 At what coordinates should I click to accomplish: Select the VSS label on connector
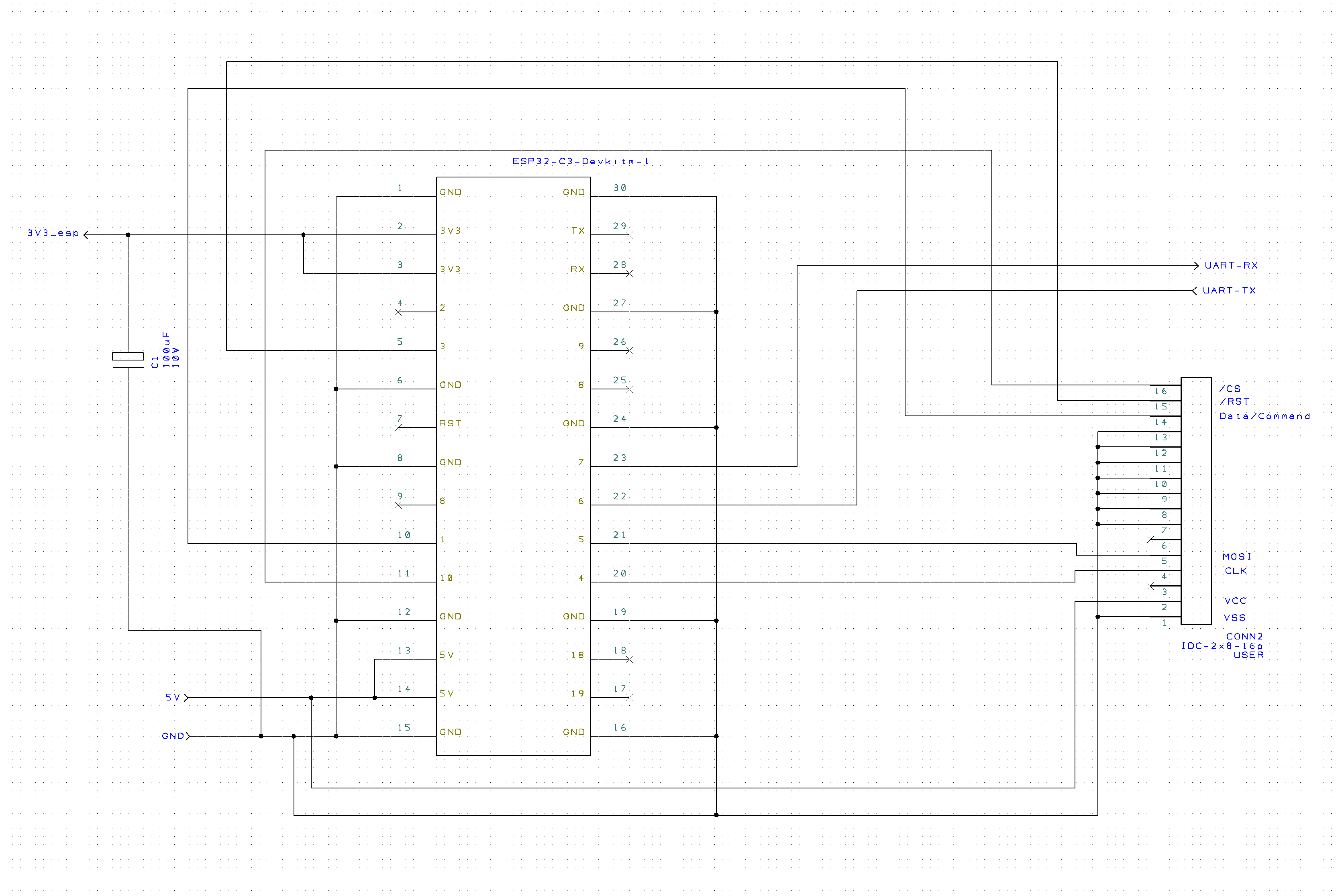[1234, 618]
